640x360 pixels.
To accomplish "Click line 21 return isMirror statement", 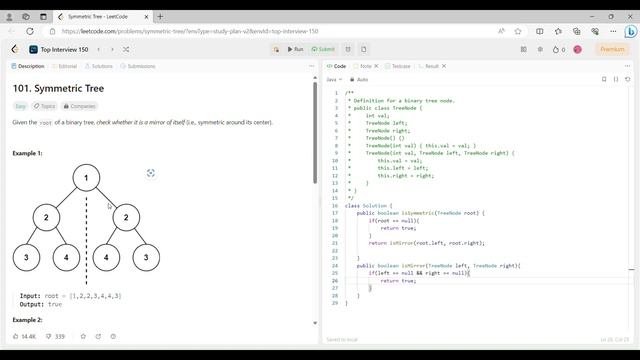I will coord(427,243).
